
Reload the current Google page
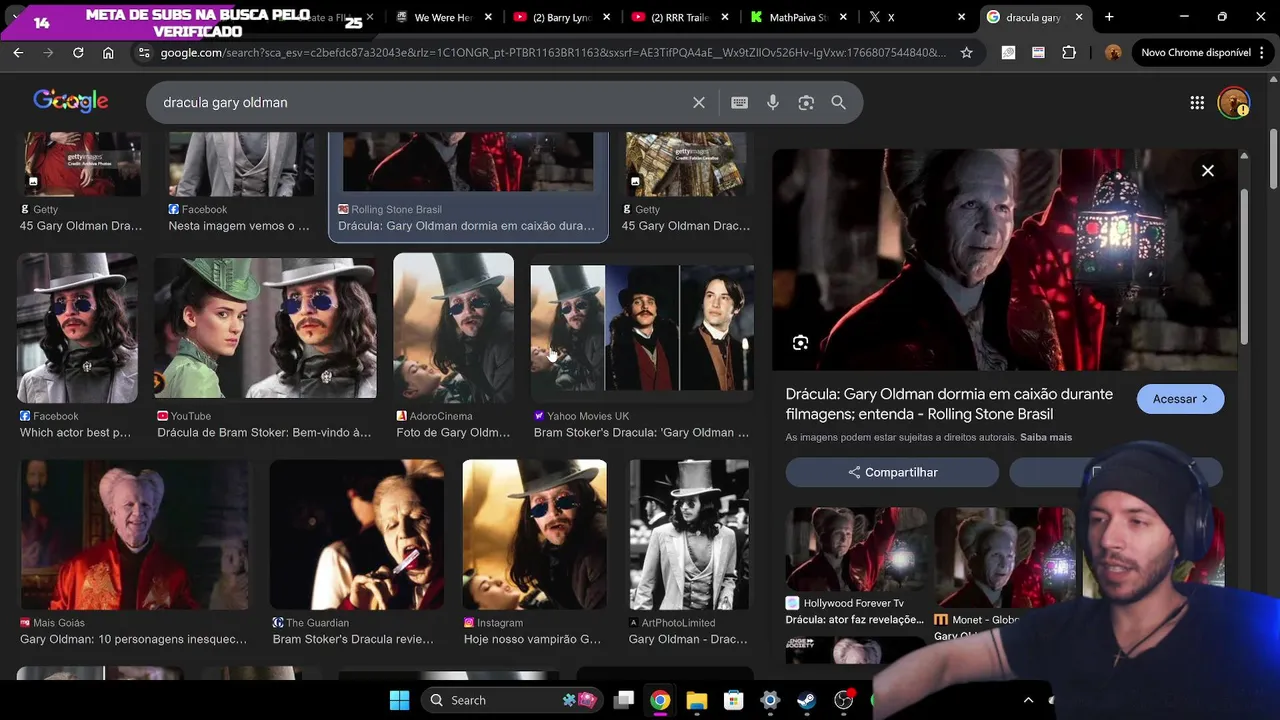[x=78, y=52]
